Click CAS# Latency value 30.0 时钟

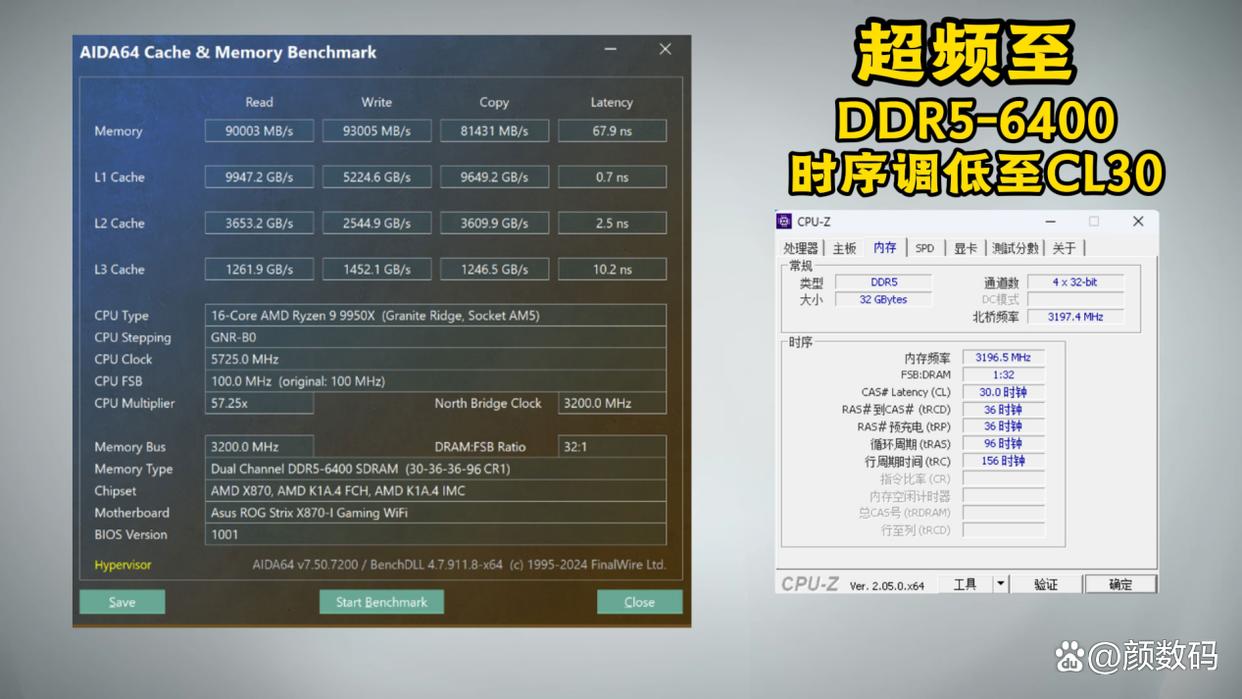1003,393
